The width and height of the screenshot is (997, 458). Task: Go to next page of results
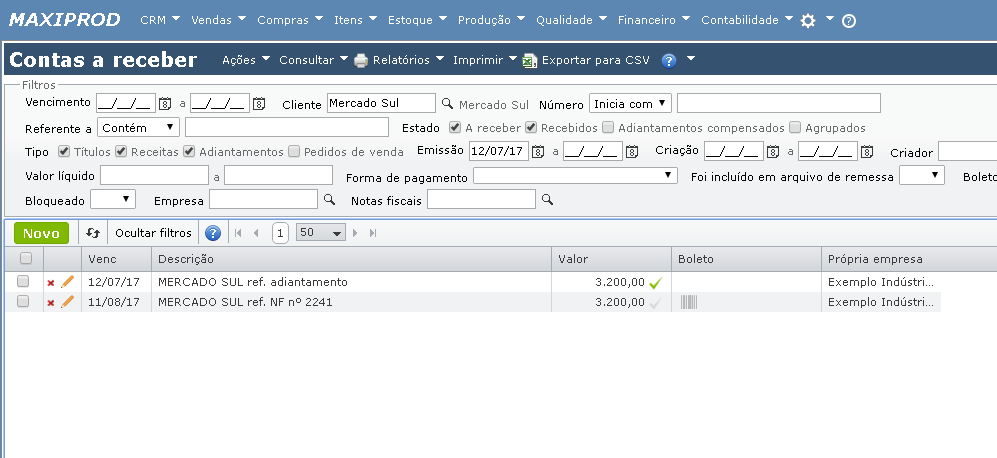355,233
